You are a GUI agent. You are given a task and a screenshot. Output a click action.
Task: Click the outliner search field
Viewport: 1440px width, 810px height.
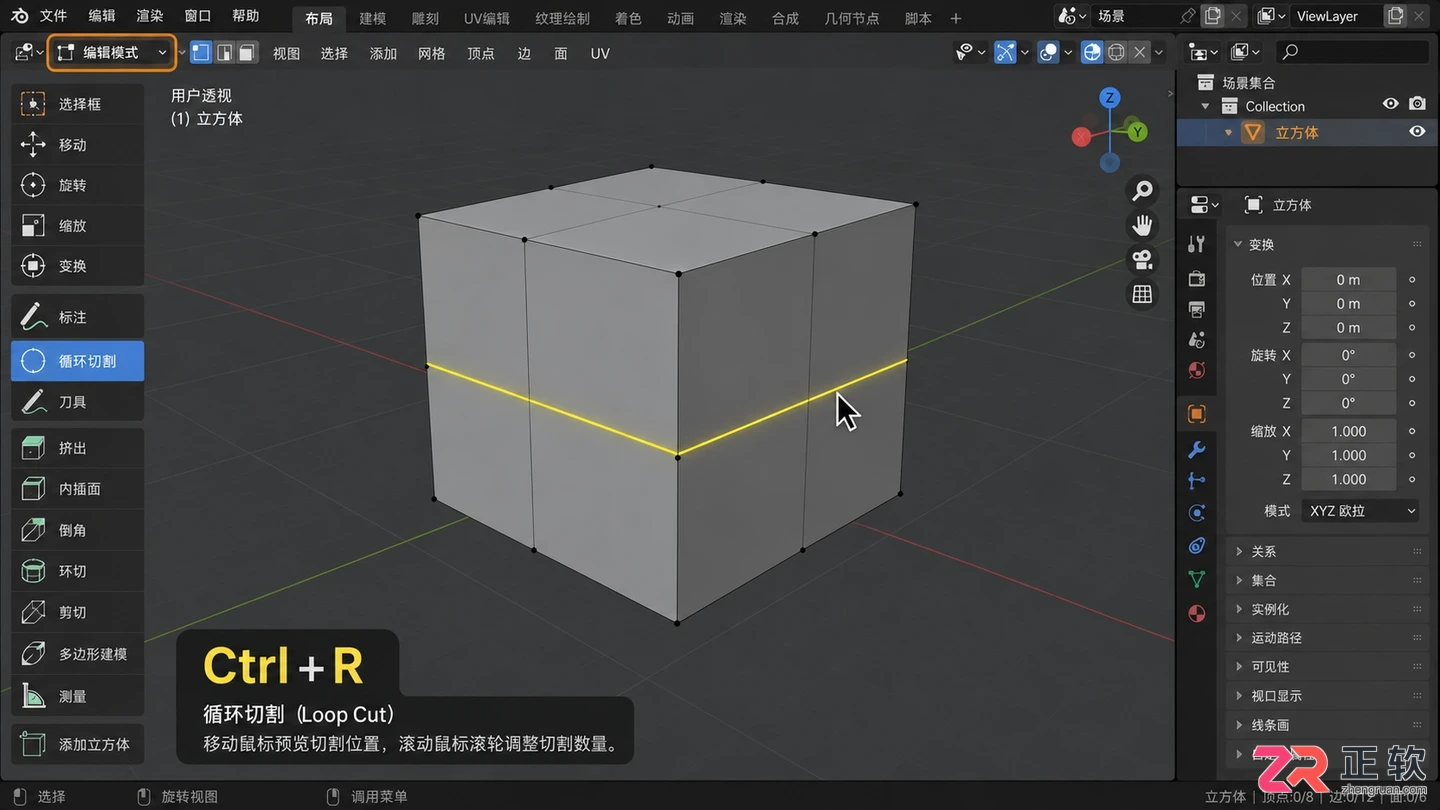pyautogui.click(x=1352, y=52)
